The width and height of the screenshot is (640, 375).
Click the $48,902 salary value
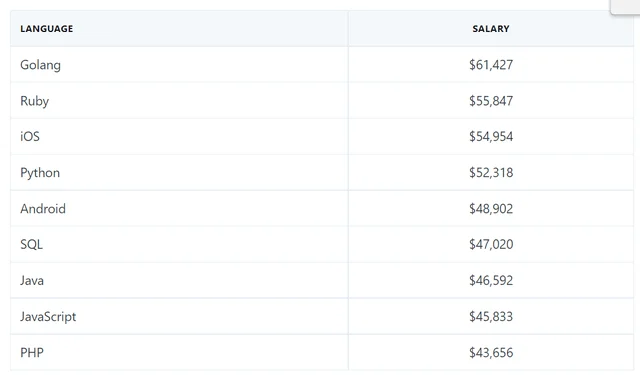point(491,209)
